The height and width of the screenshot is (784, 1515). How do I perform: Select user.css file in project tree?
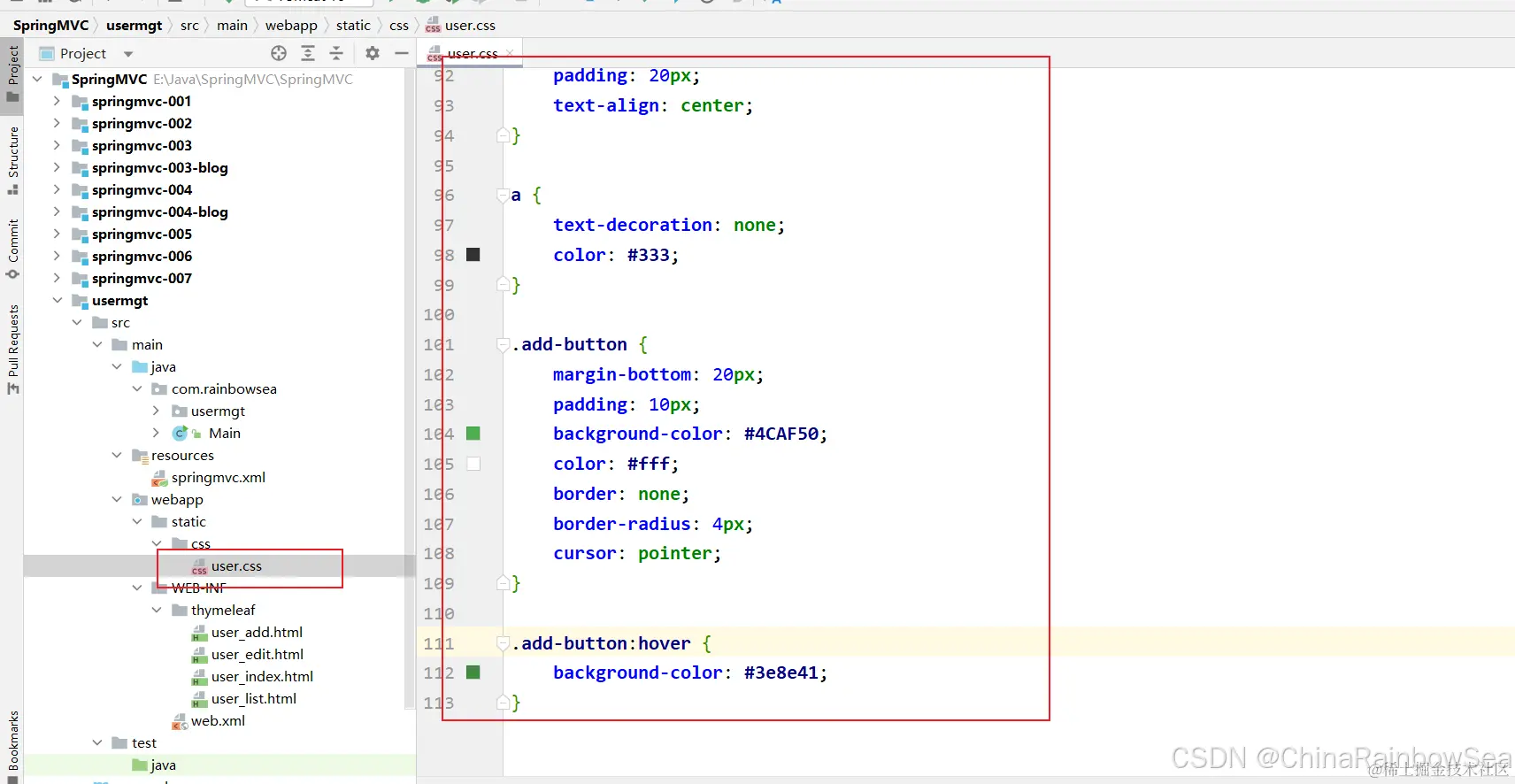tap(236, 565)
